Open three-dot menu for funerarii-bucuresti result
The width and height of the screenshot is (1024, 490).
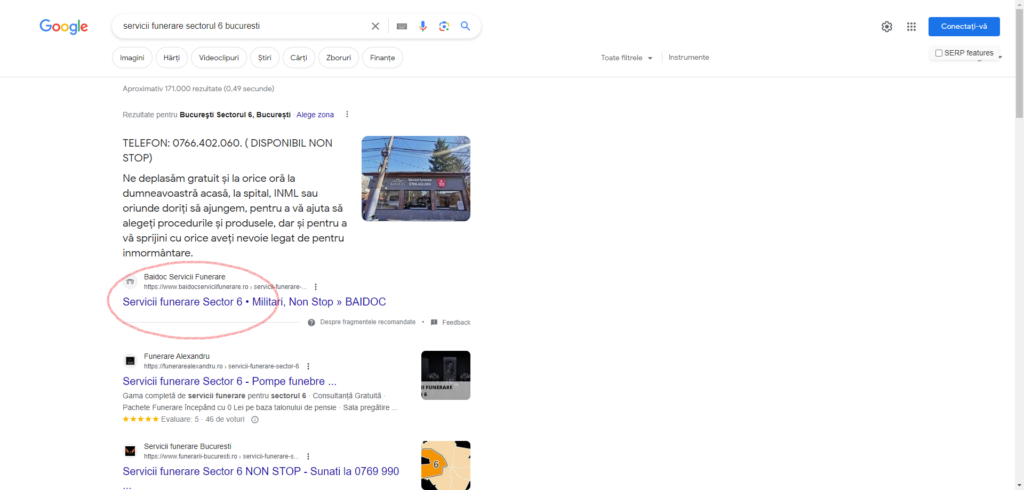point(308,457)
